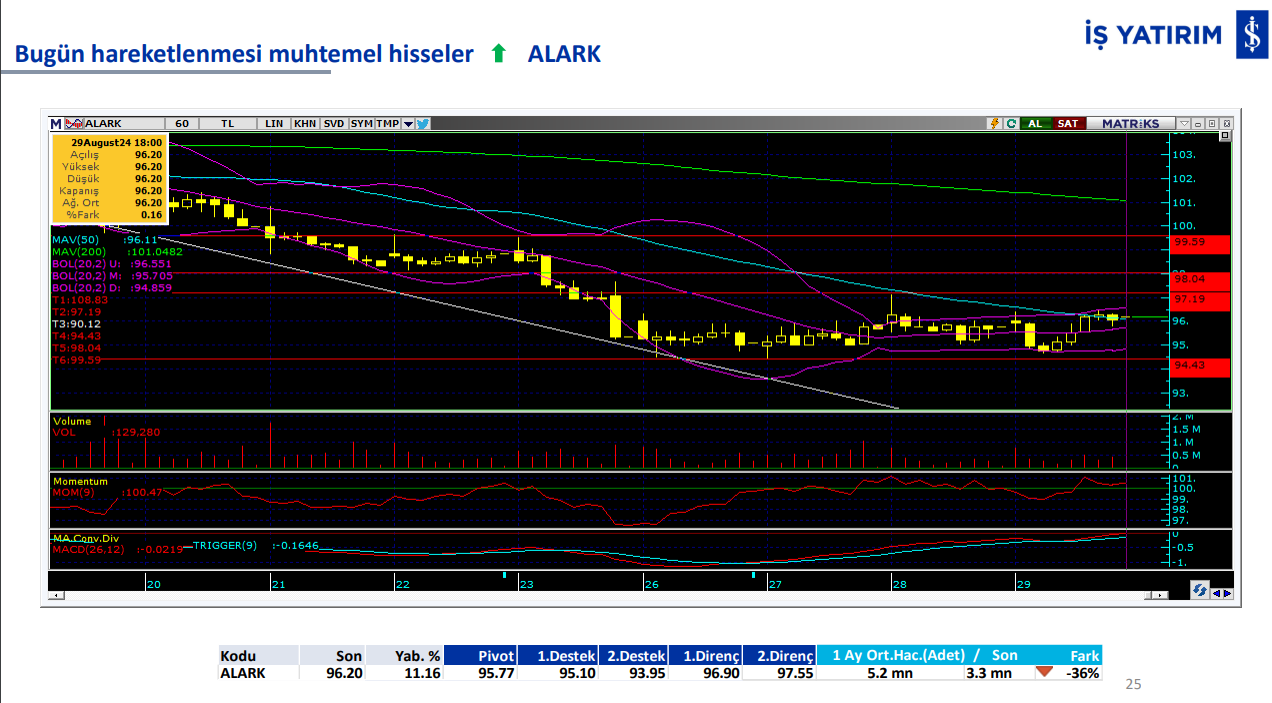Click the horizontal chart scrollbar track
This screenshot has width=1272, height=703.
coord(600,595)
